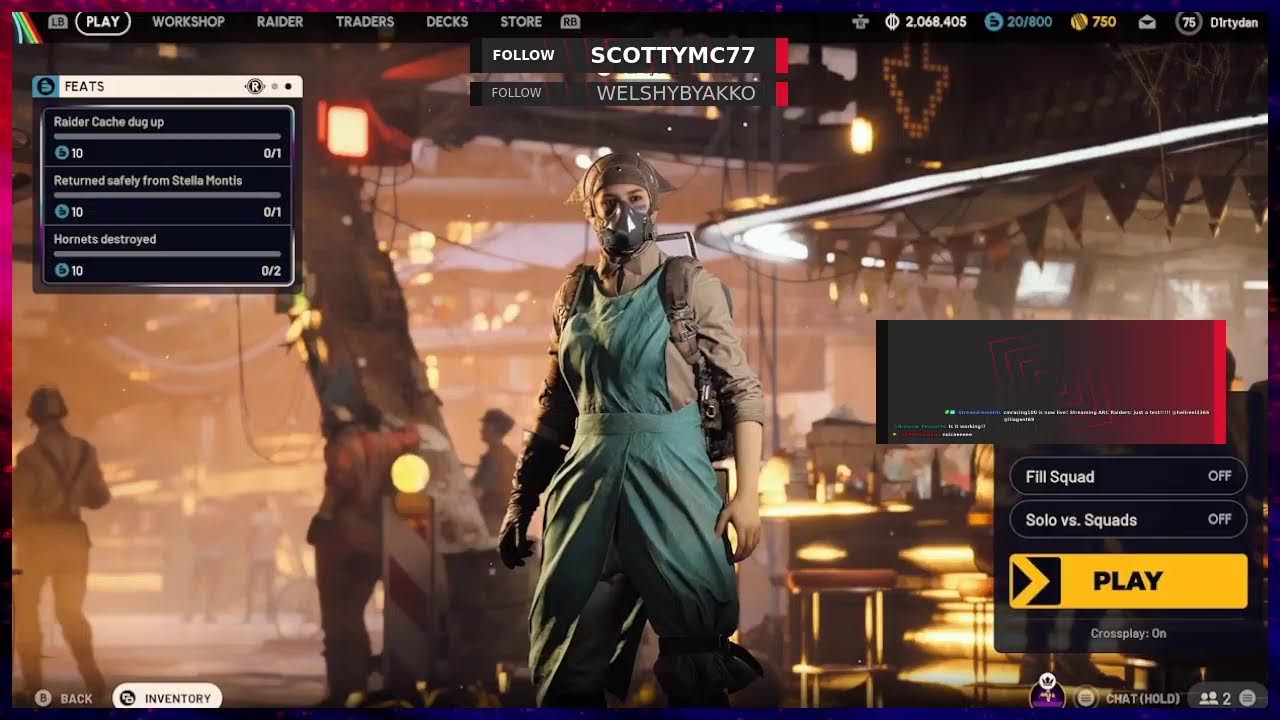Select the black page dot in FEATS header

(x=288, y=86)
